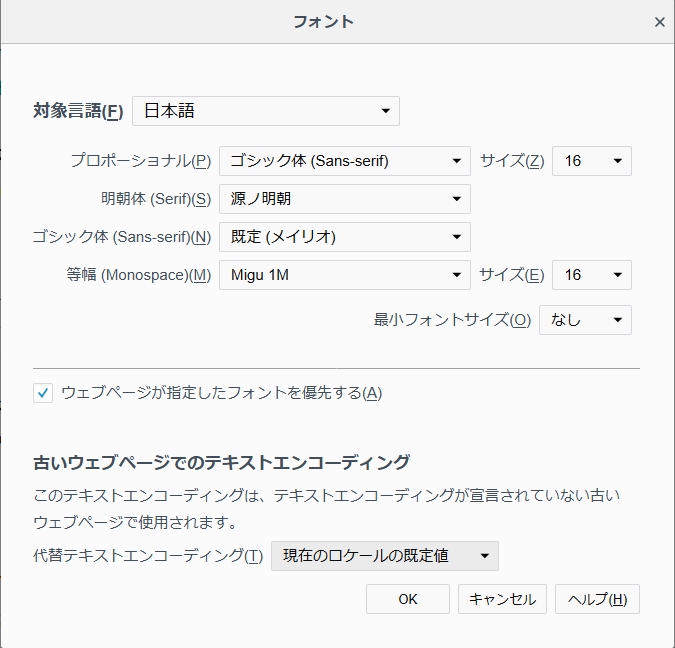The width and height of the screenshot is (675, 648).
Task: Open help with the ヘルプ(H) button
Action: (597, 599)
